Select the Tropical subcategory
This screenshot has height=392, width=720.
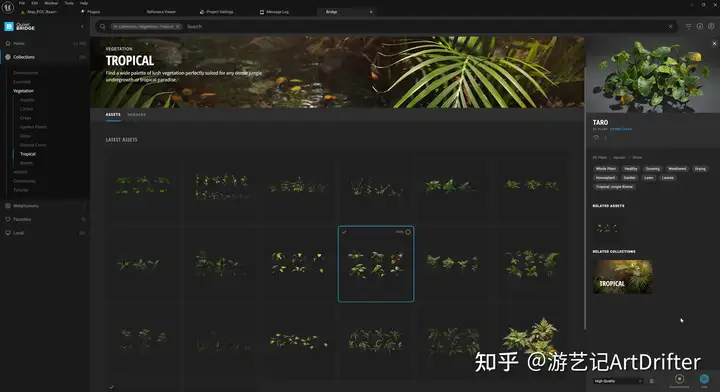coord(28,154)
